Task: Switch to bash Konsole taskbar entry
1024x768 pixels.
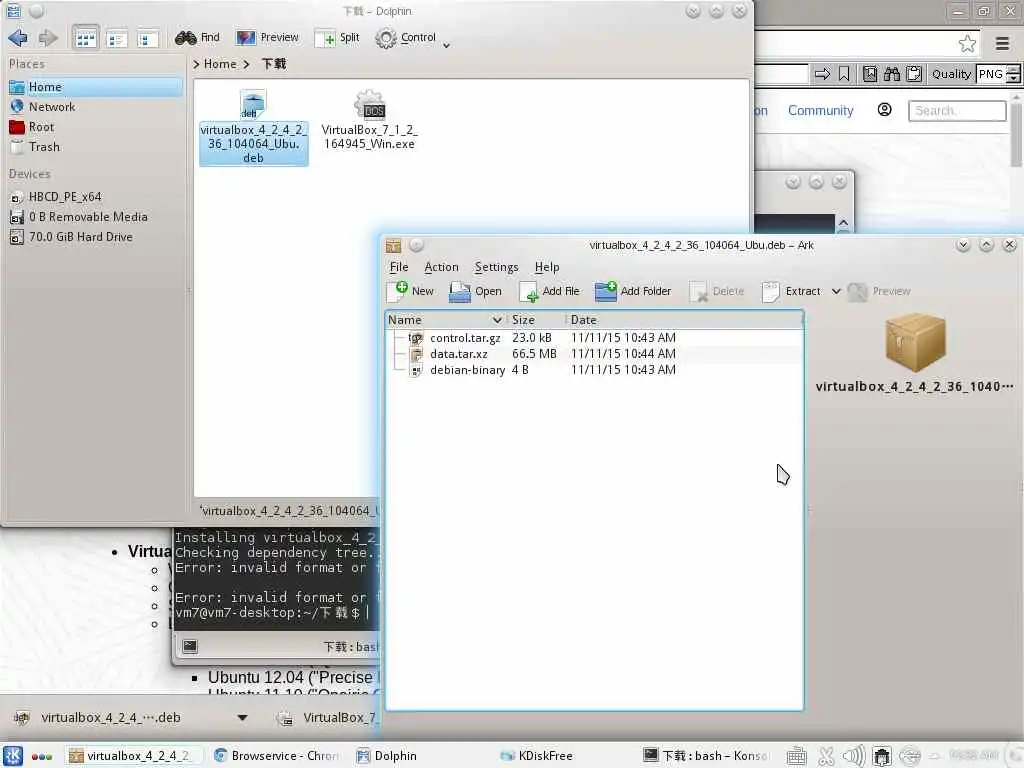Action: tap(705, 756)
